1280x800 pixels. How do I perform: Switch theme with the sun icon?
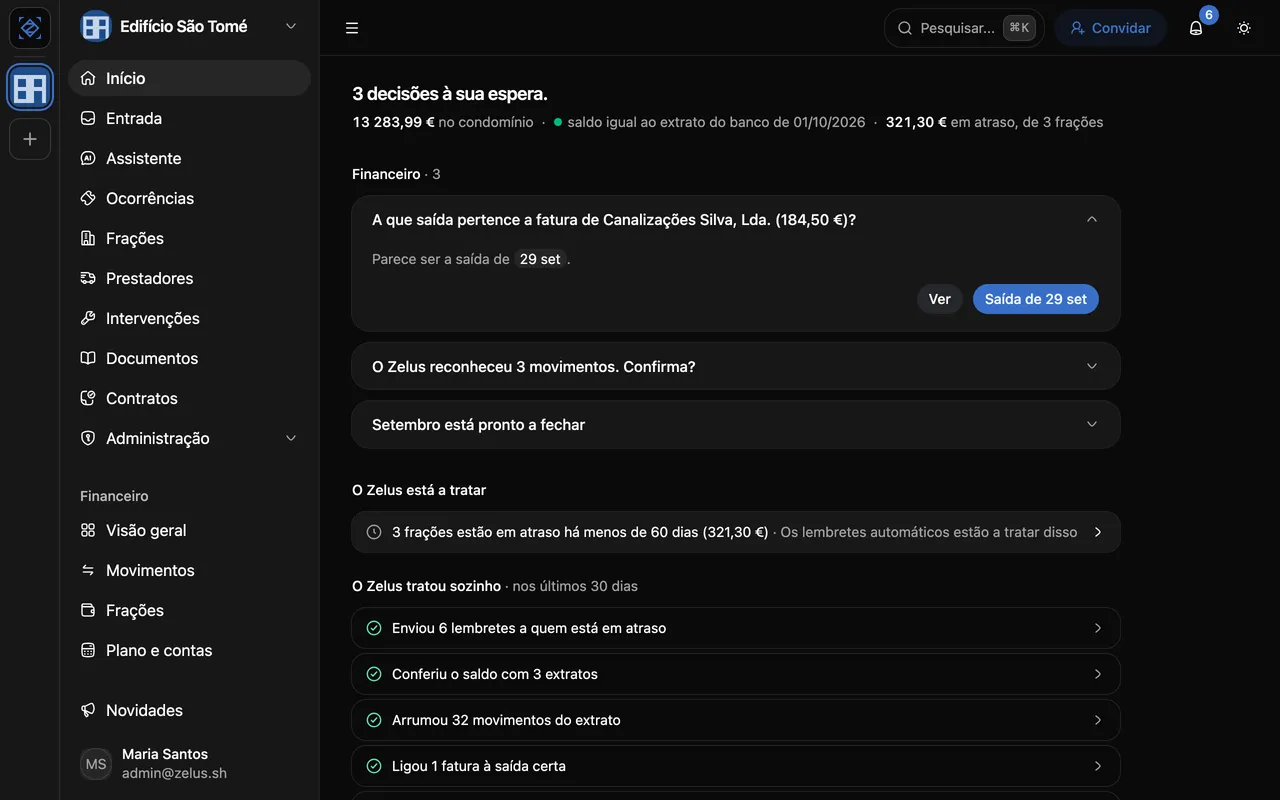[x=1244, y=28]
